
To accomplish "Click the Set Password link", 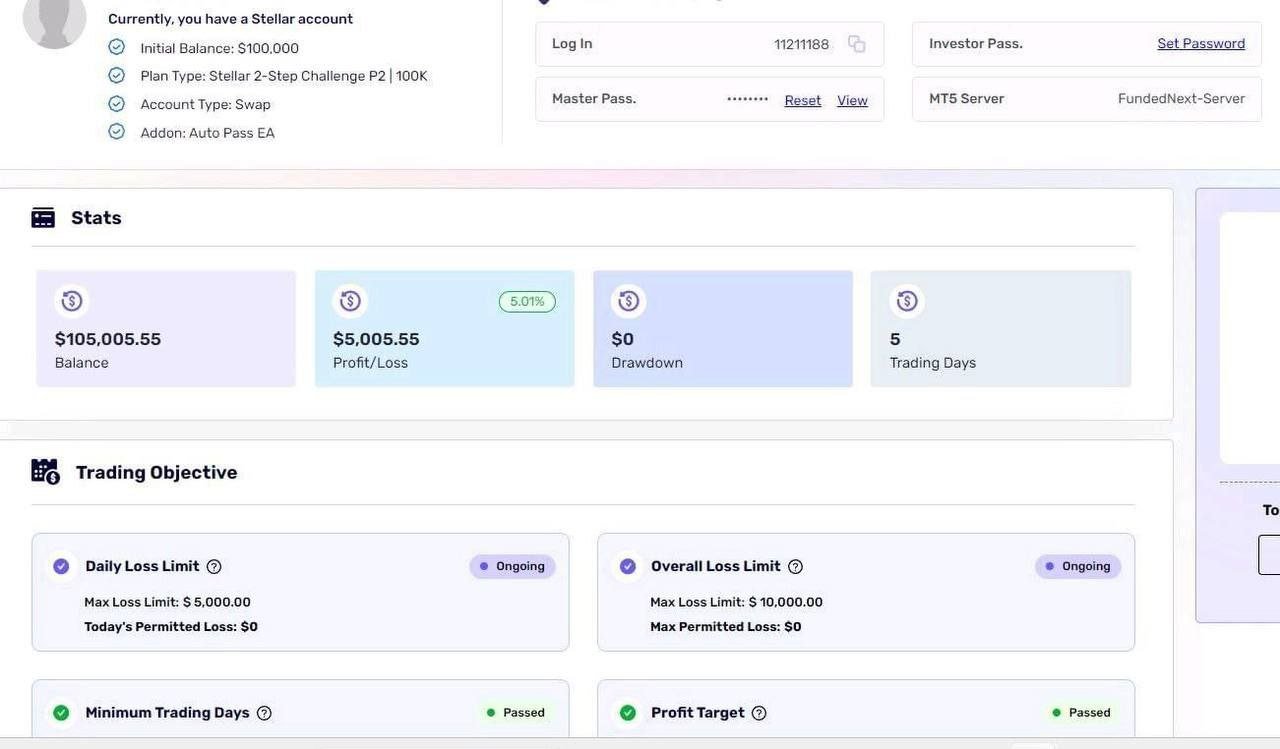I will [x=1201, y=44].
